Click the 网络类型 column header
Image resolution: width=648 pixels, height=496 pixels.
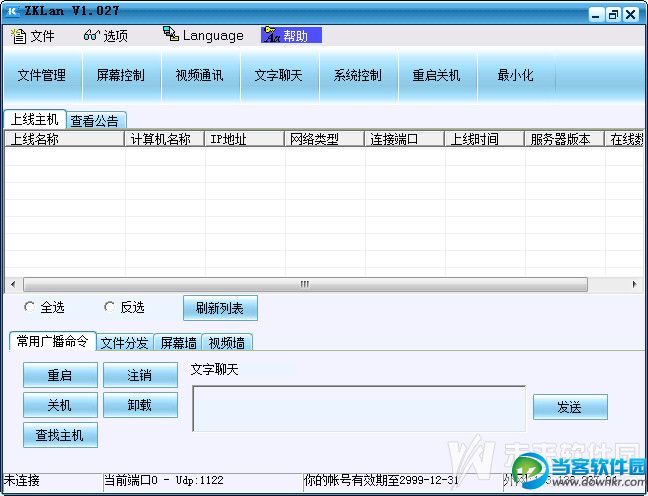325,139
